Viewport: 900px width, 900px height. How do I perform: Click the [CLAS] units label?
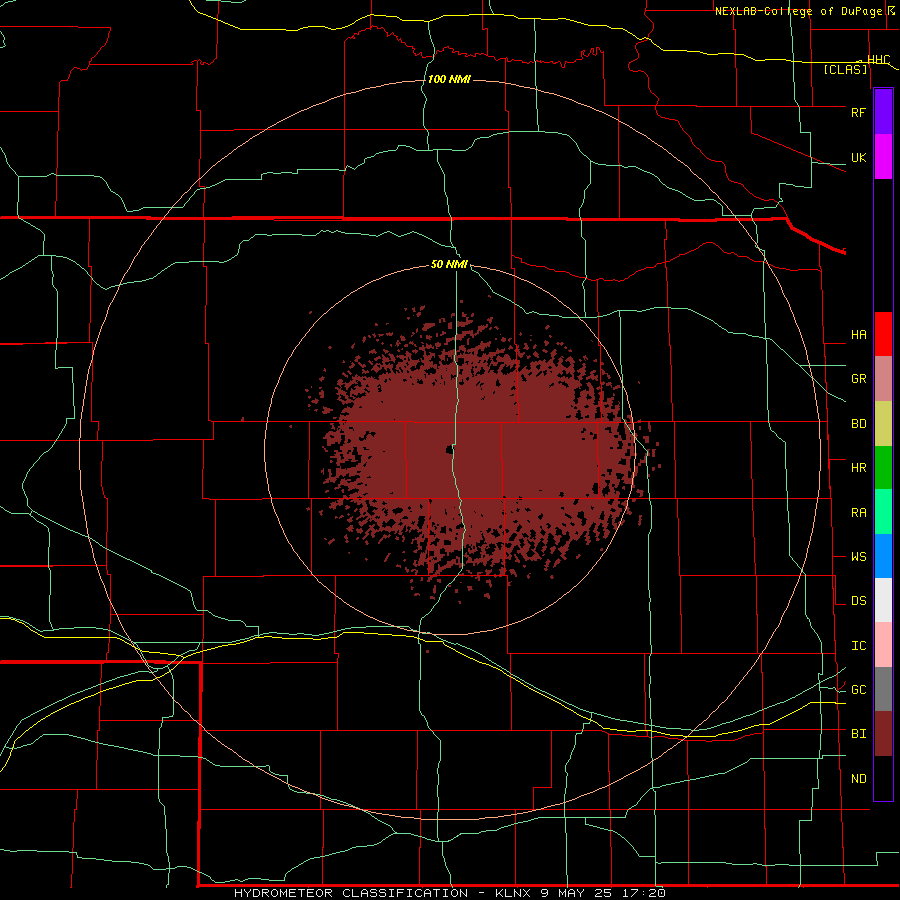(845, 70)
